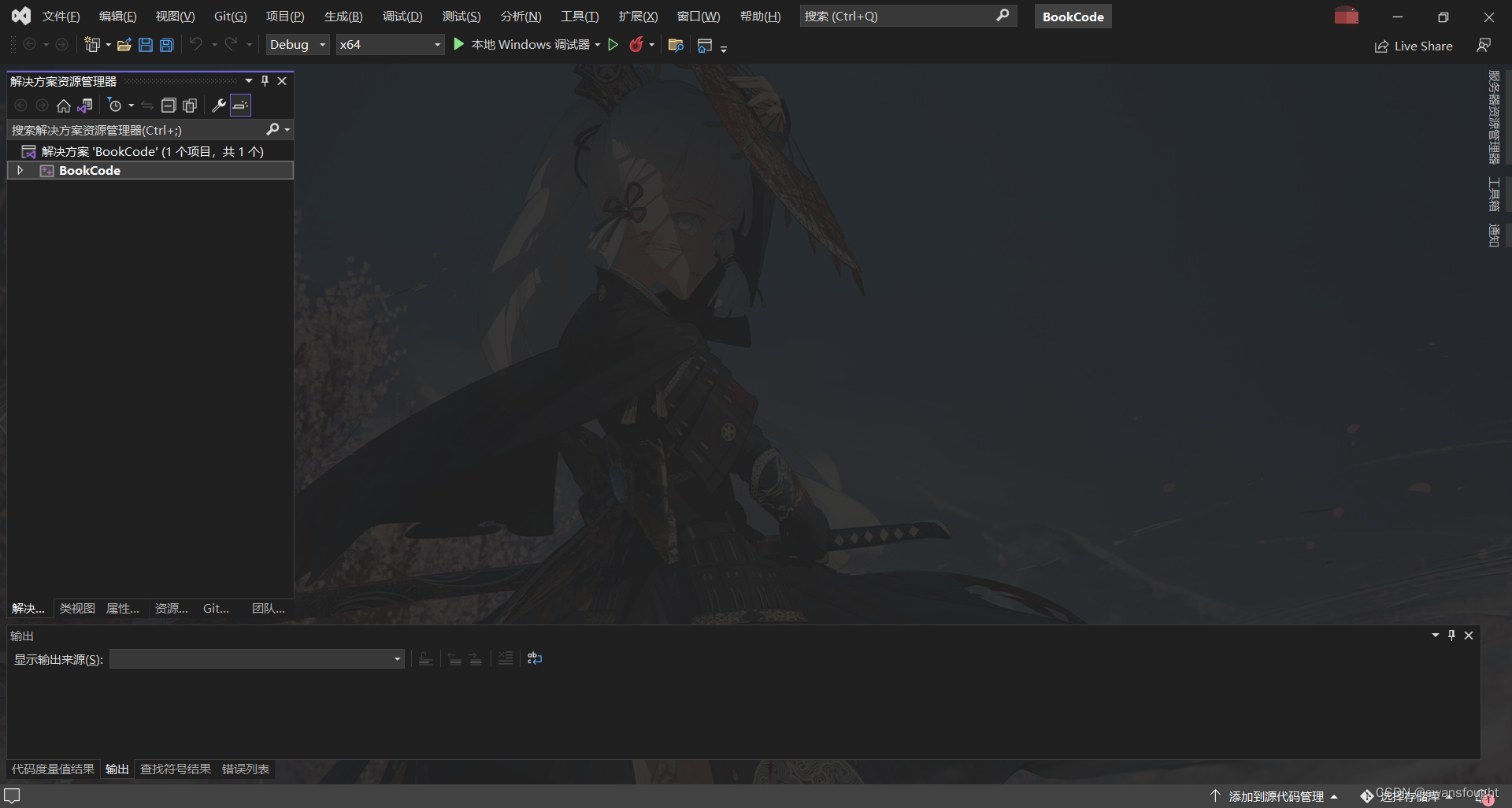1512x808 pixels.
Task: Click the Redo arrow icon
Action: click(231, 45)
